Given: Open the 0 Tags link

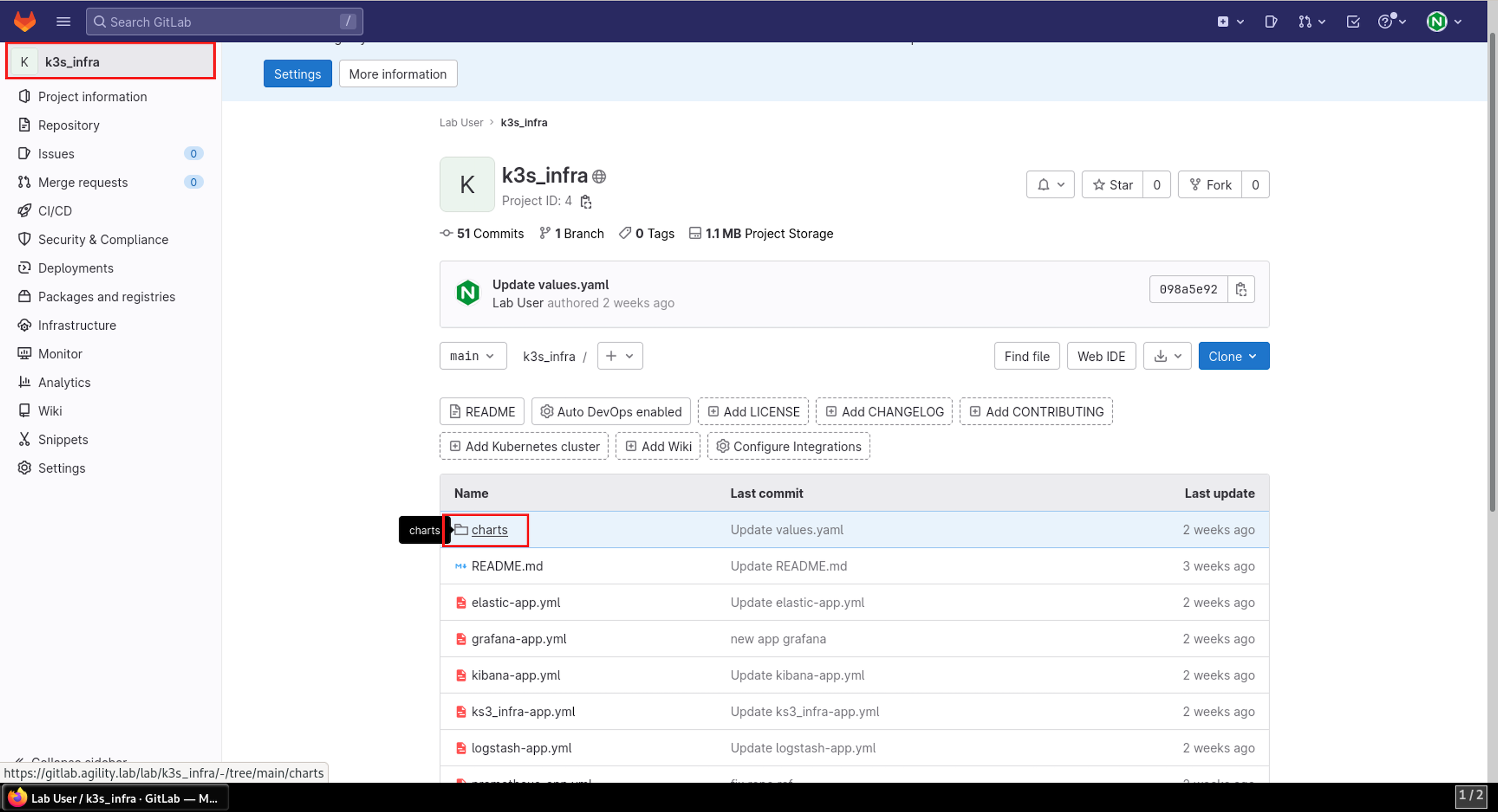Looking at the screenshot, I should (x=647, y=233).
